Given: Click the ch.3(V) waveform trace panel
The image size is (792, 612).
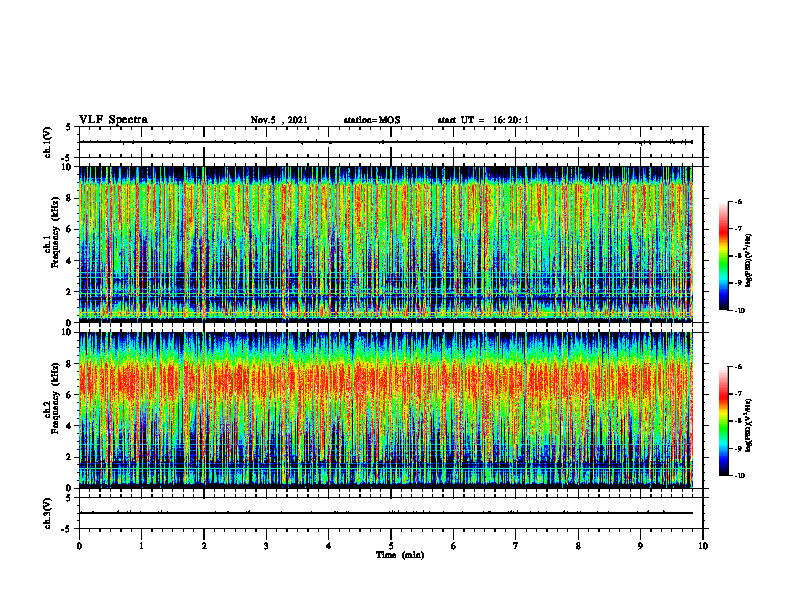Looking at the screenshot, I should click(391, 513).
